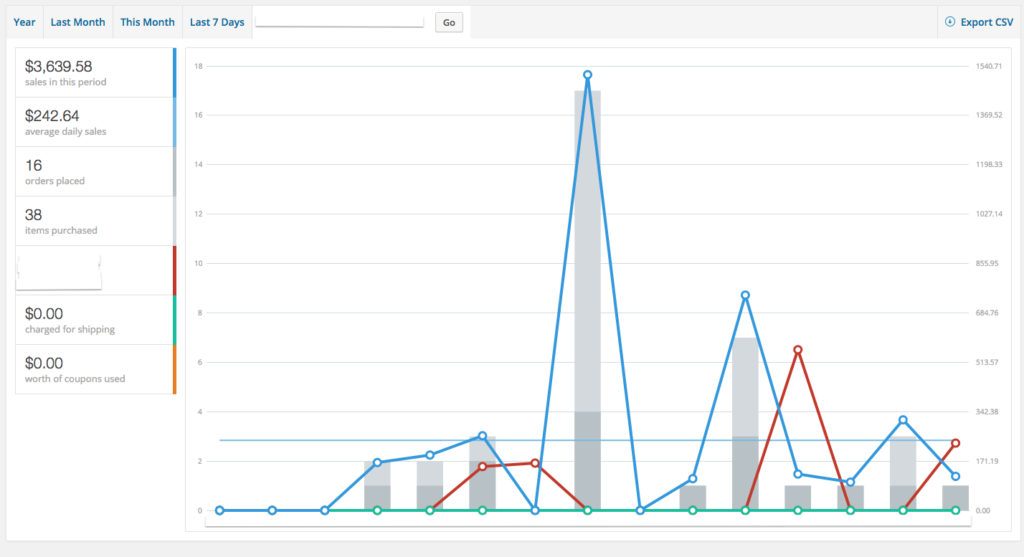The height and width of the screenshot is (557, 1024).
Task: Switch to the Year tab
Action: click(x=24, y=22)
